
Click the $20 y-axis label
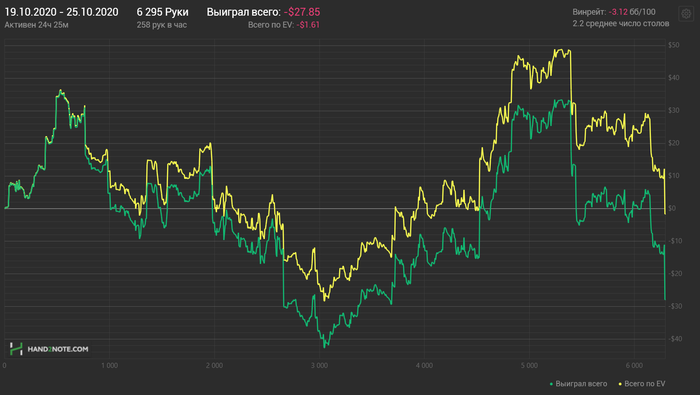click(x=674, y=143)
